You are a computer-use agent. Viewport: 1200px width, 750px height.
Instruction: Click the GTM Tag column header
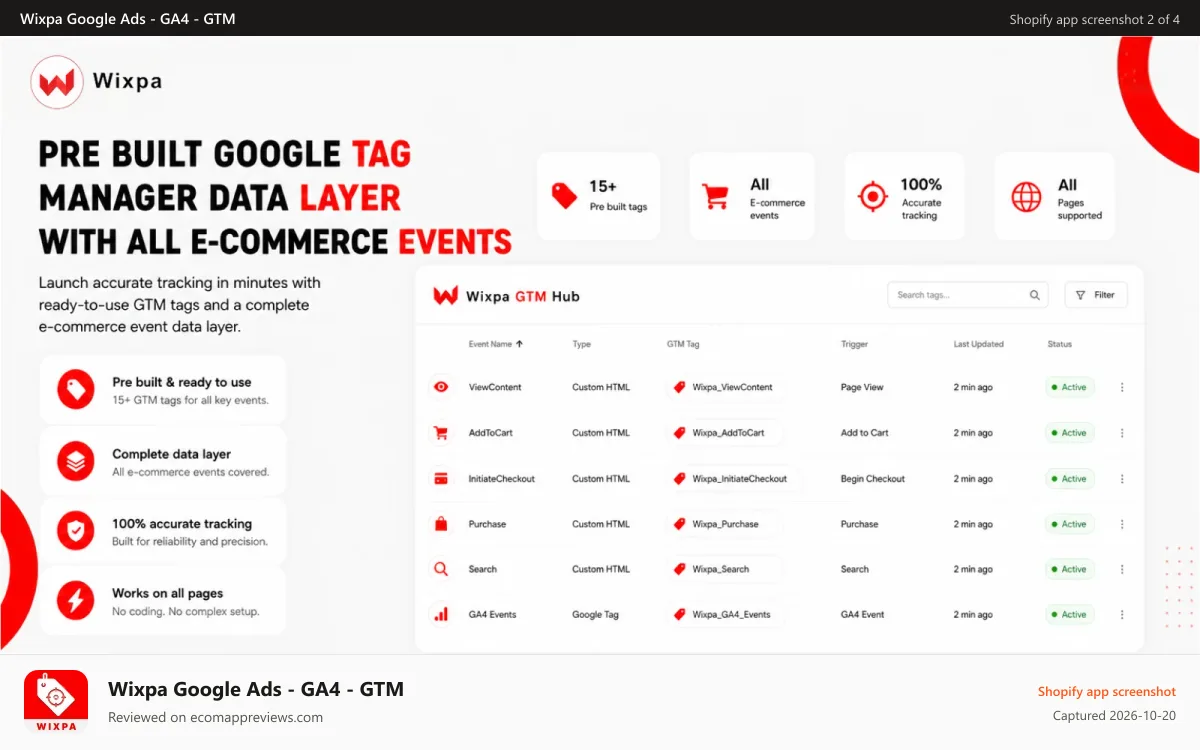(683, 344)
